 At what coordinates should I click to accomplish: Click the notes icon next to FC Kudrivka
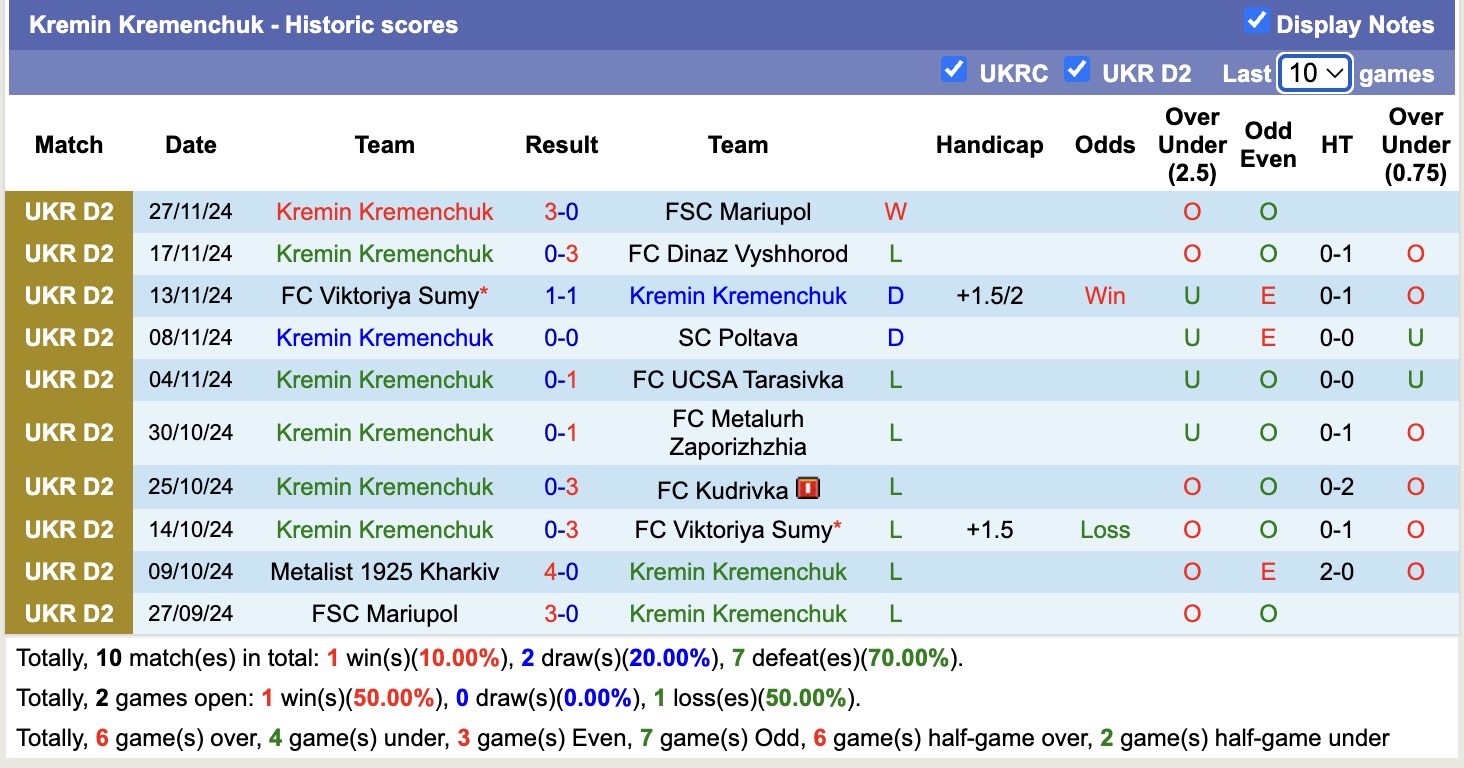807,487
